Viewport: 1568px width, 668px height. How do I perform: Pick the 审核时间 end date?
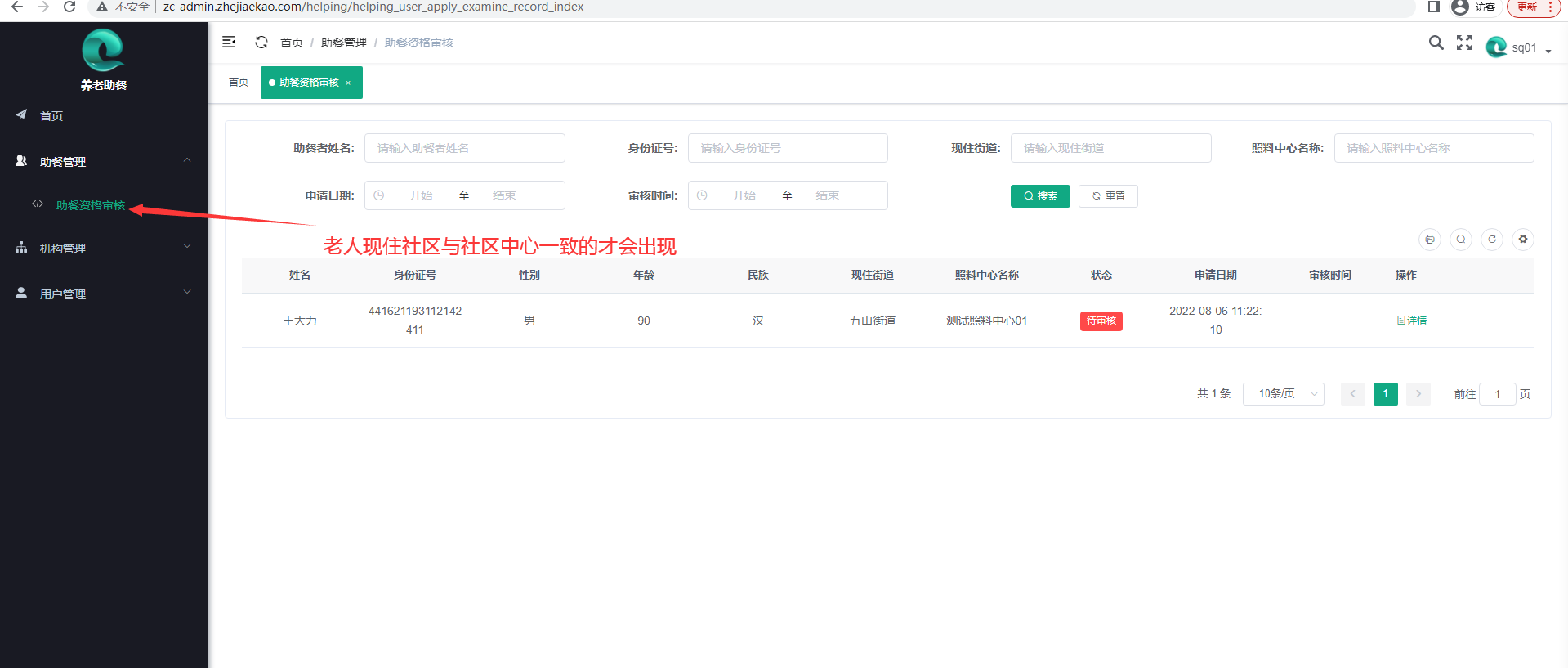tap(827, 195)
